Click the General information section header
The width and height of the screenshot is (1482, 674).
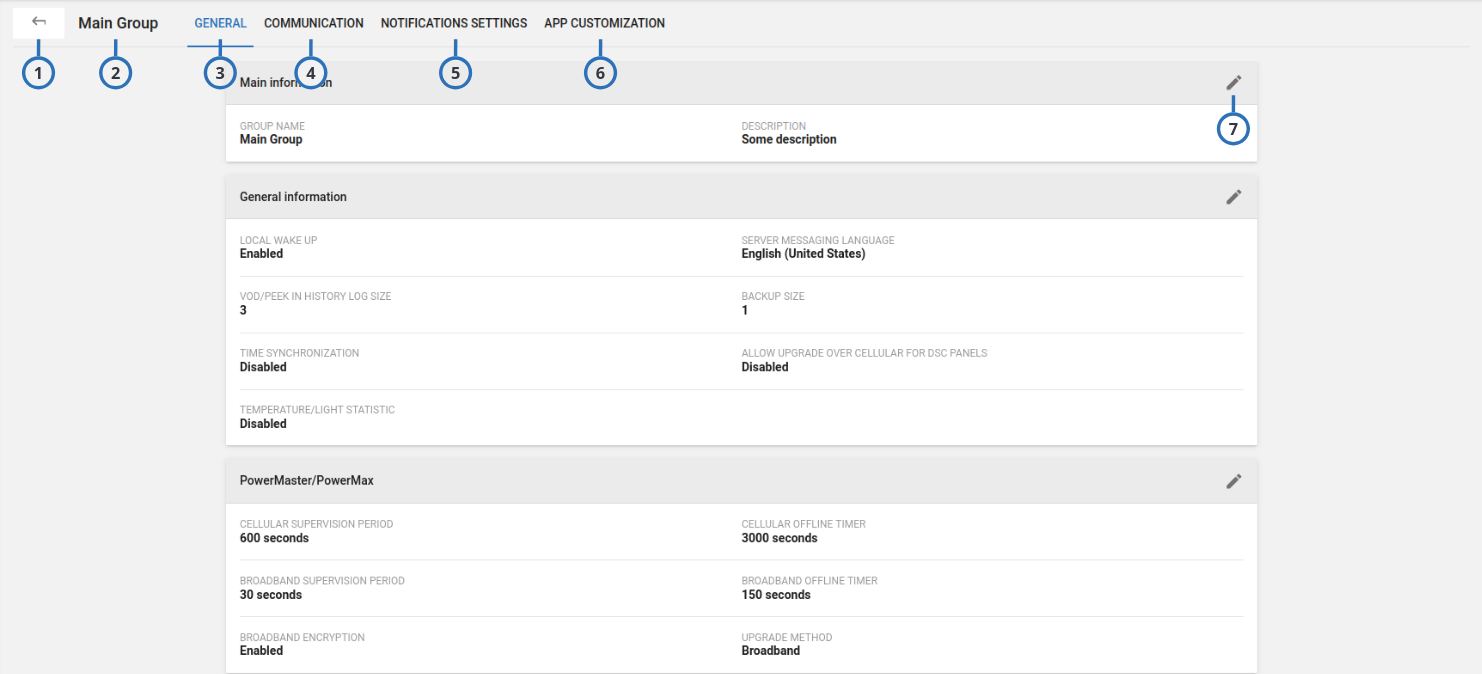(x=293, y=197)
